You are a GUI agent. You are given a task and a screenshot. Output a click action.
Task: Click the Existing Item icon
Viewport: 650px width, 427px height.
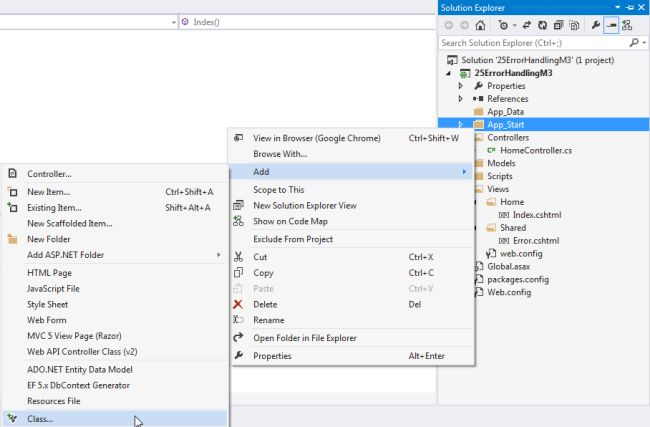coord(12,207)
